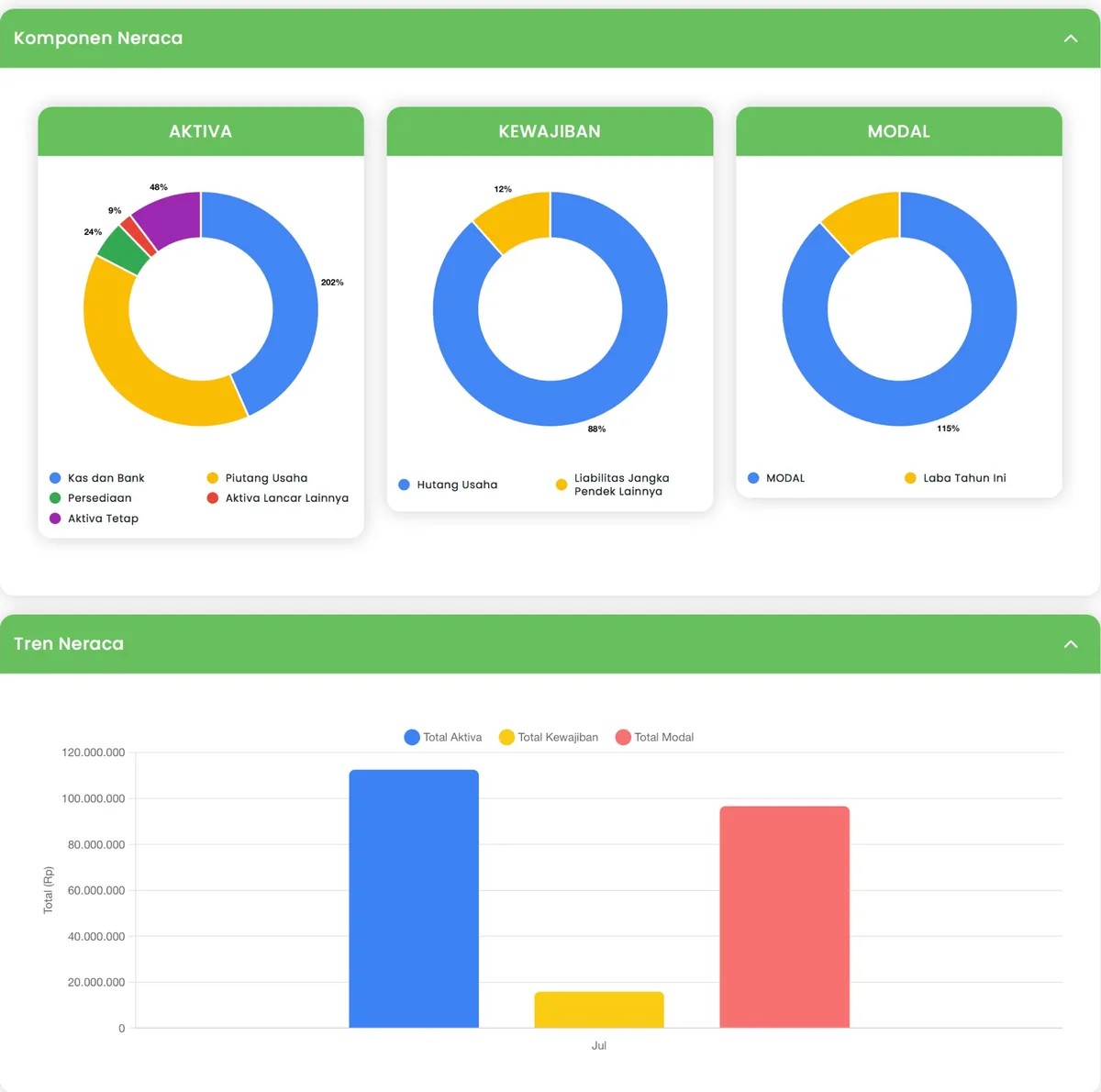The image size is (1101, 1092).
Task: Toggle Piutang Usaha legend entry
Action: click(x=257, y=478)
